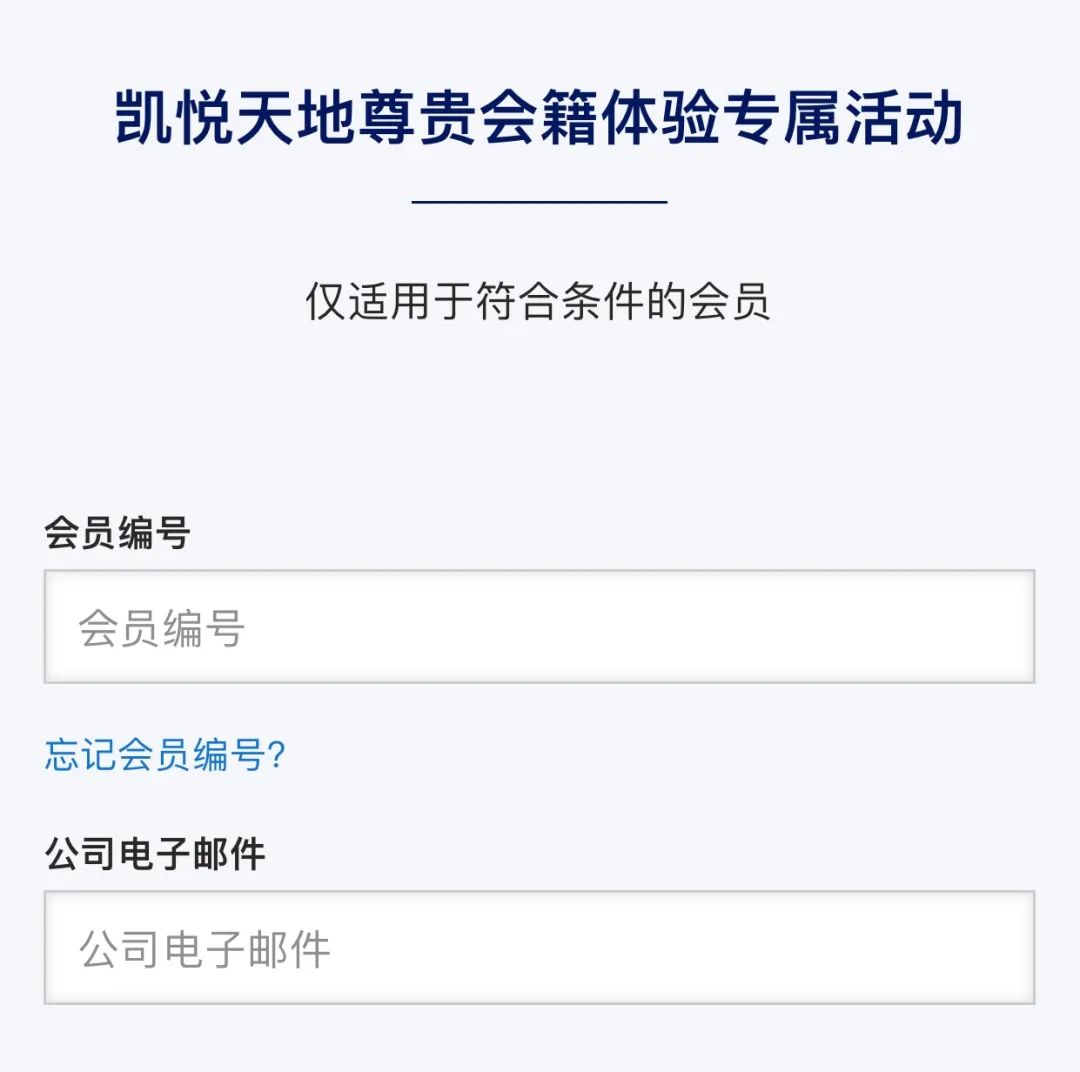Image resolution: width=1080 pixels, height=1072 pixels.
Task: Click the question mark in 忘记会员编号?
Action: (x=277, y=756)
